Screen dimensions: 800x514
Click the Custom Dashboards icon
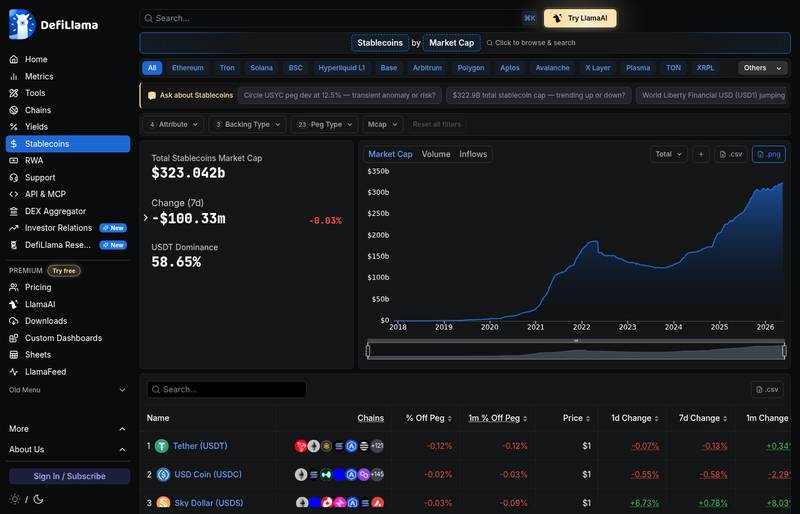click(14, 338)
